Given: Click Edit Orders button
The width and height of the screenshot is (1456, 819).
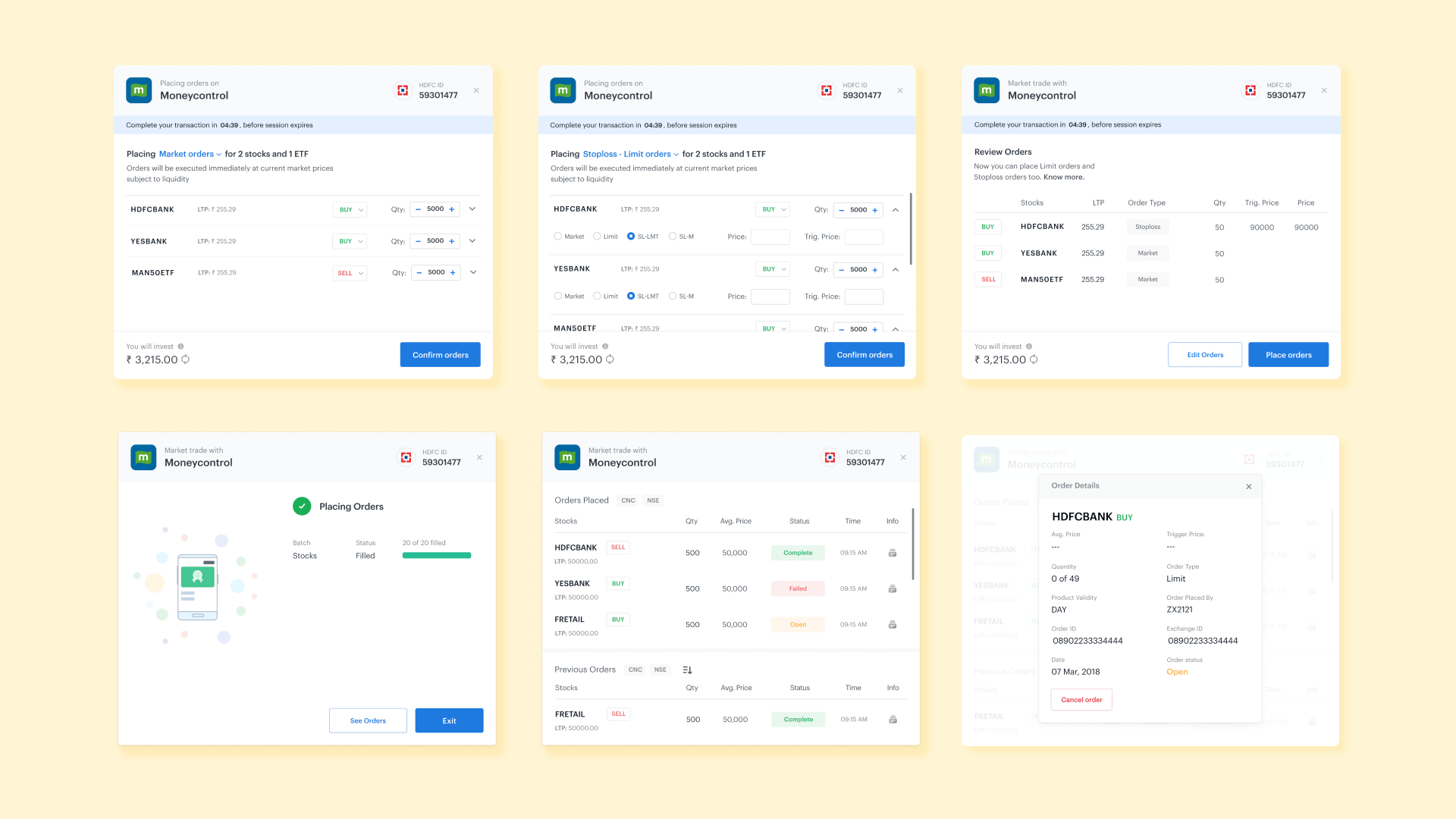Looking at the screenshot, I should 1205,355.
